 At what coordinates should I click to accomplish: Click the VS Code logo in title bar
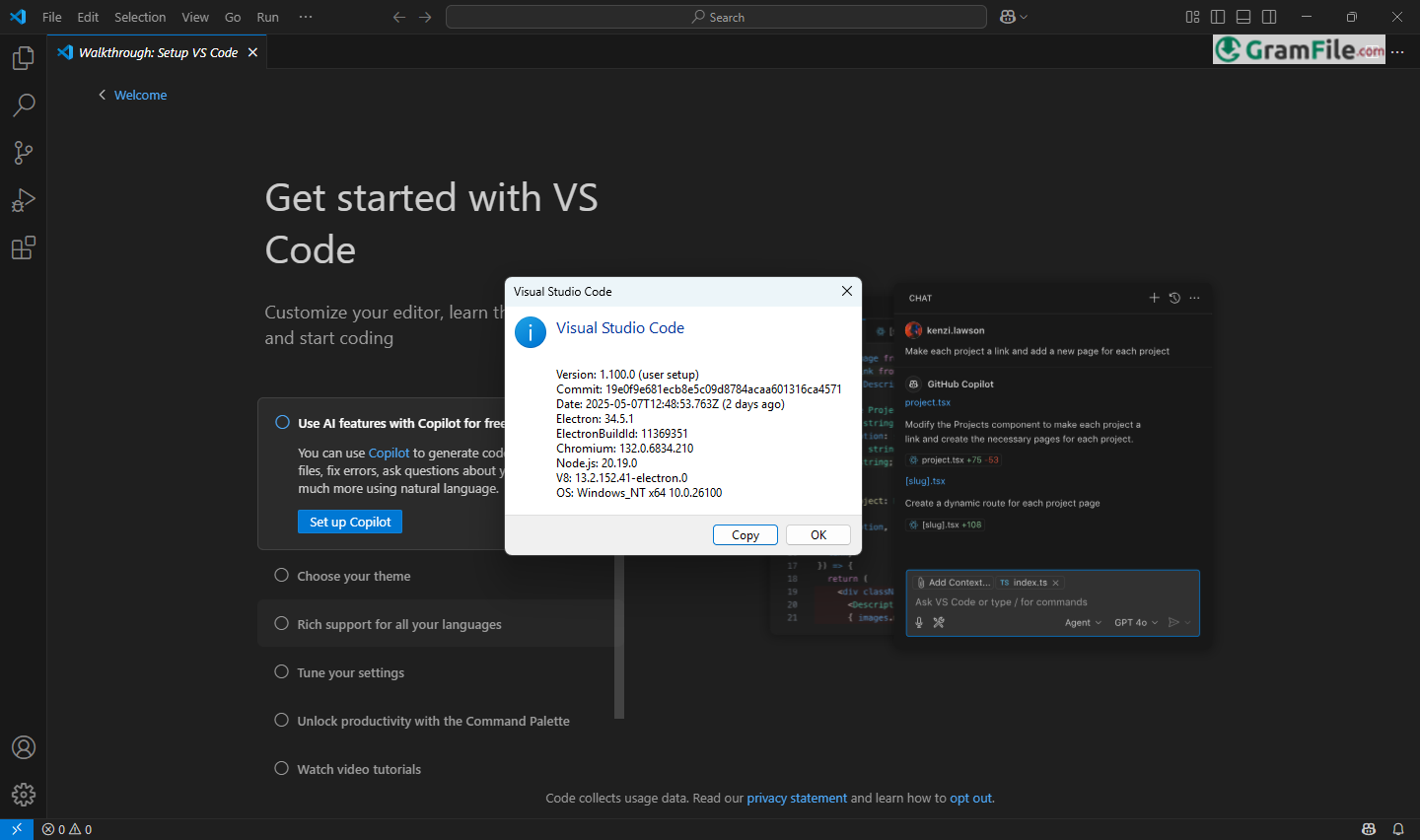18,17
